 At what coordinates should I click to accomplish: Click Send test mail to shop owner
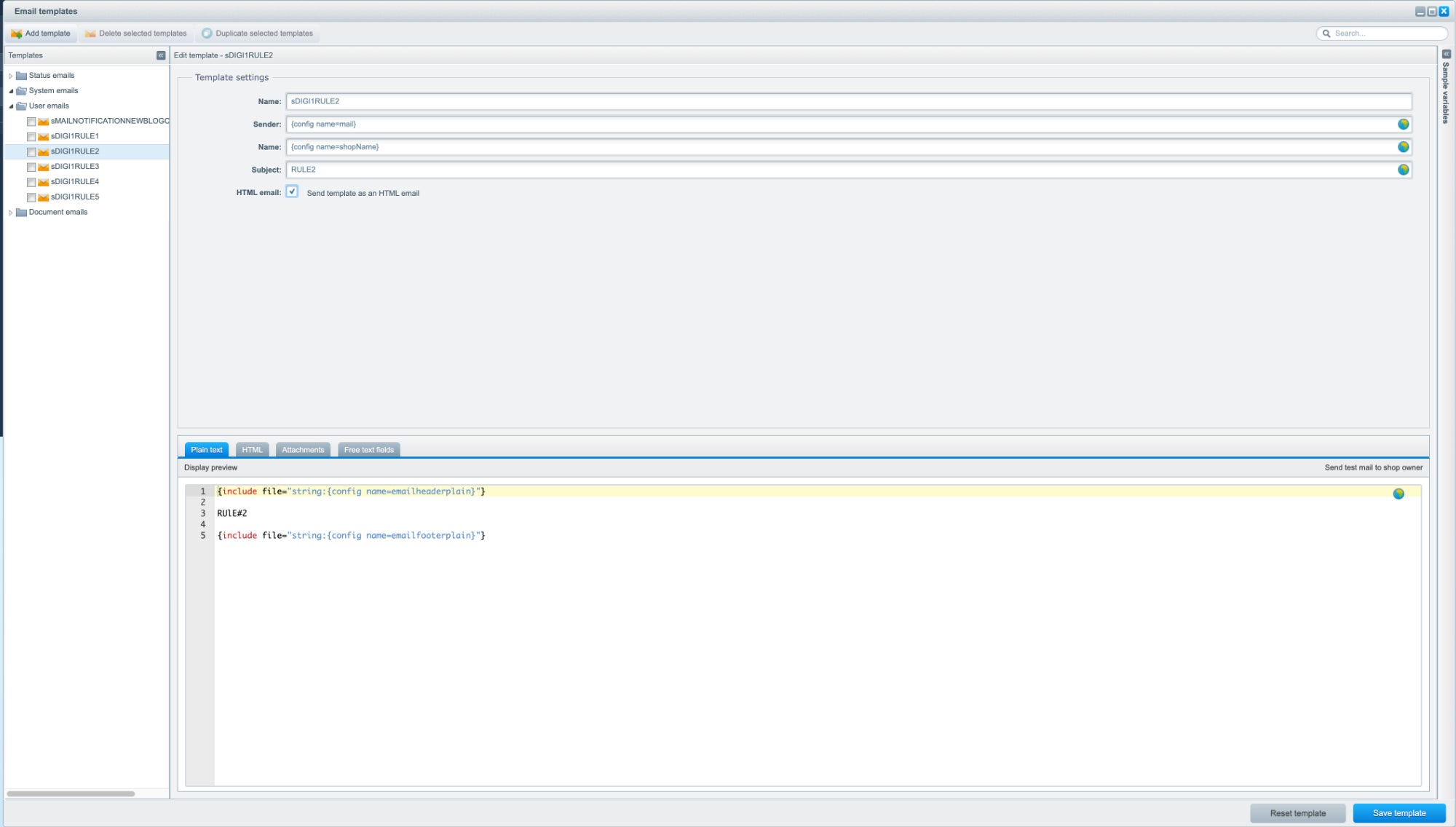point(1373,468)
